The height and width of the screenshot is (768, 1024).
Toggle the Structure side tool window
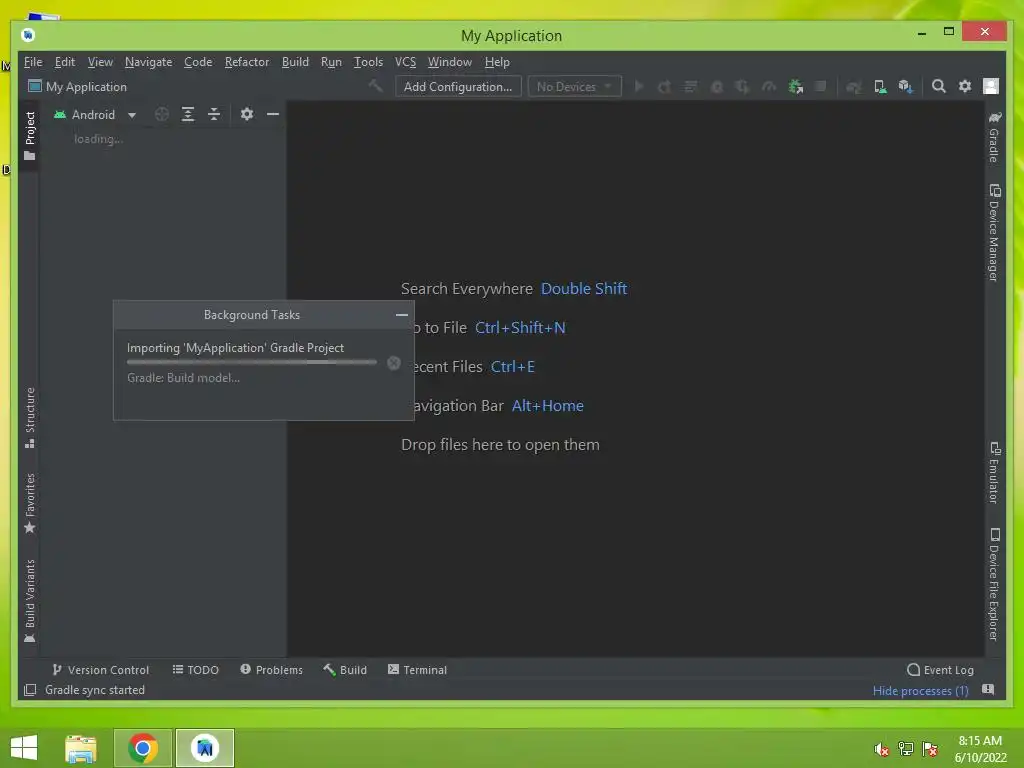click(29, 418)
